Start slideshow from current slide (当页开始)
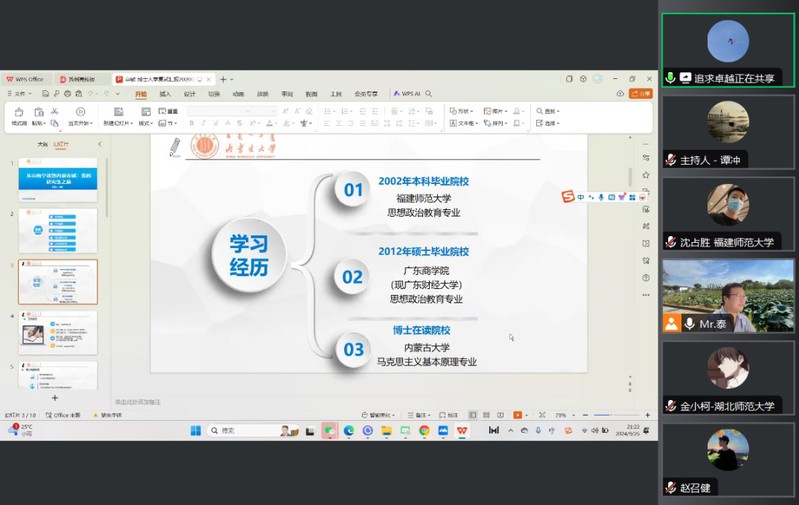 [80, 114]
